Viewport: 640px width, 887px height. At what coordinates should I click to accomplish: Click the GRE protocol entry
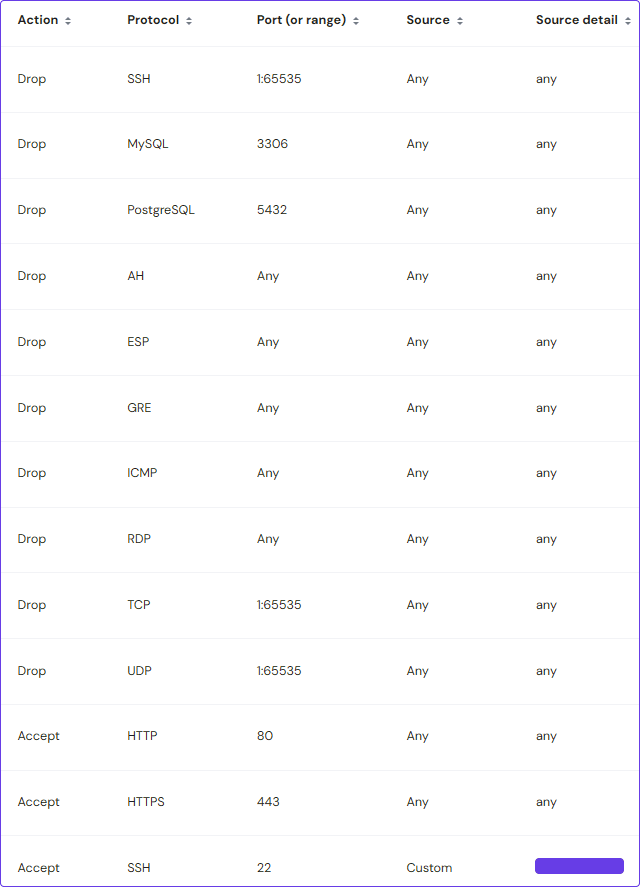point(139,408)
